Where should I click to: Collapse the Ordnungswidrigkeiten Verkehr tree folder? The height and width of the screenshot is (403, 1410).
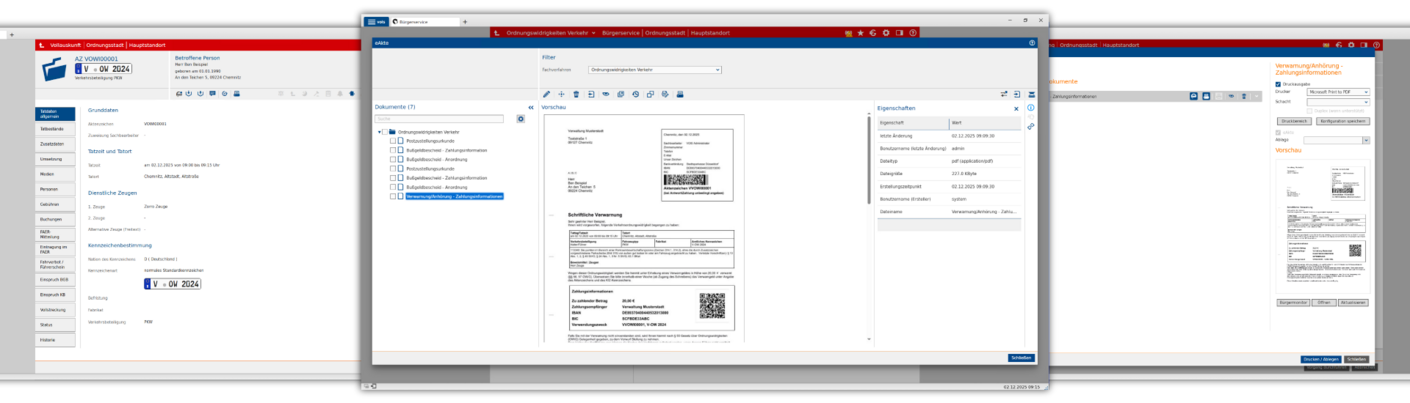click(x=379, y=132)
